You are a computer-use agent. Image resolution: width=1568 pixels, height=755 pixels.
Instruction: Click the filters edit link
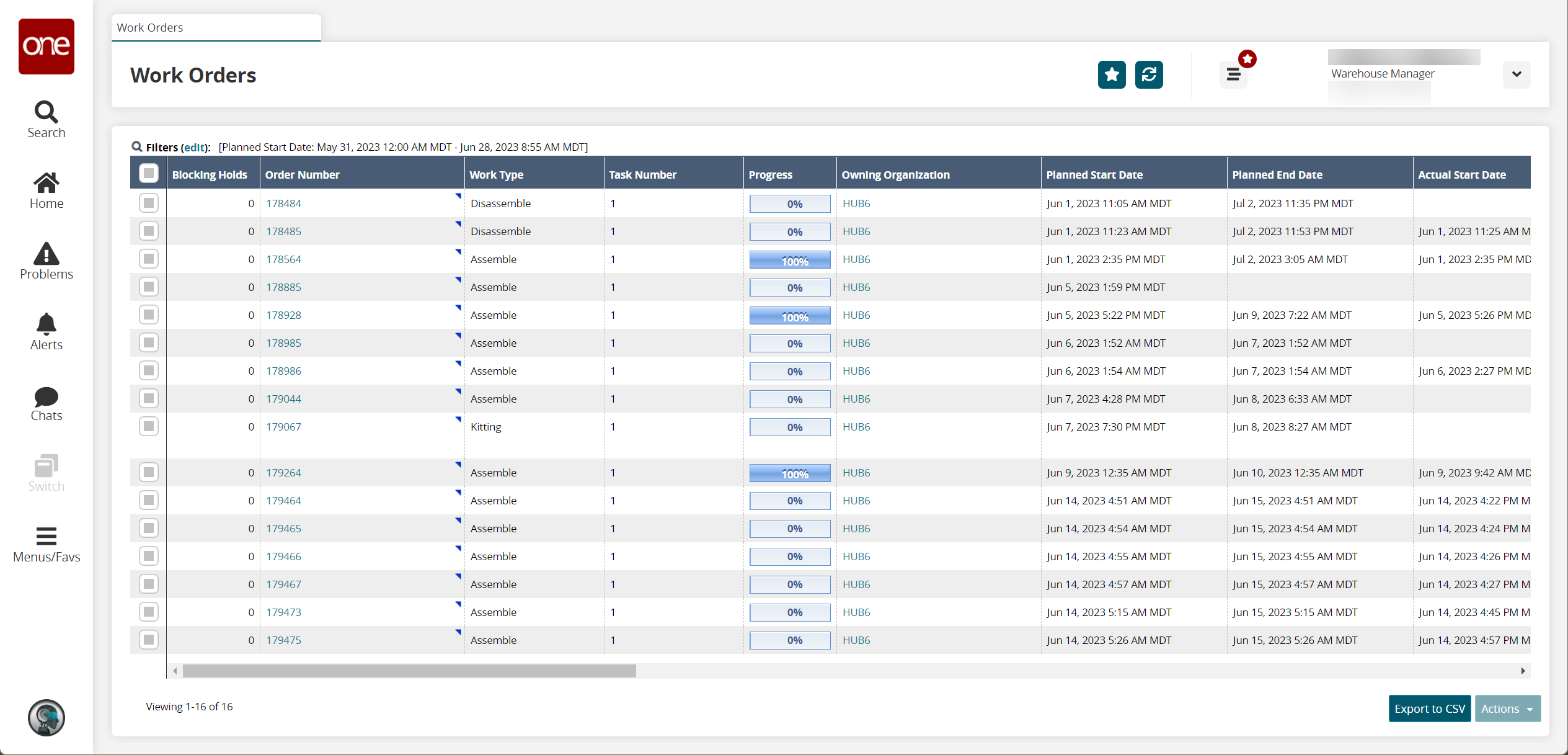click(194, 147)
